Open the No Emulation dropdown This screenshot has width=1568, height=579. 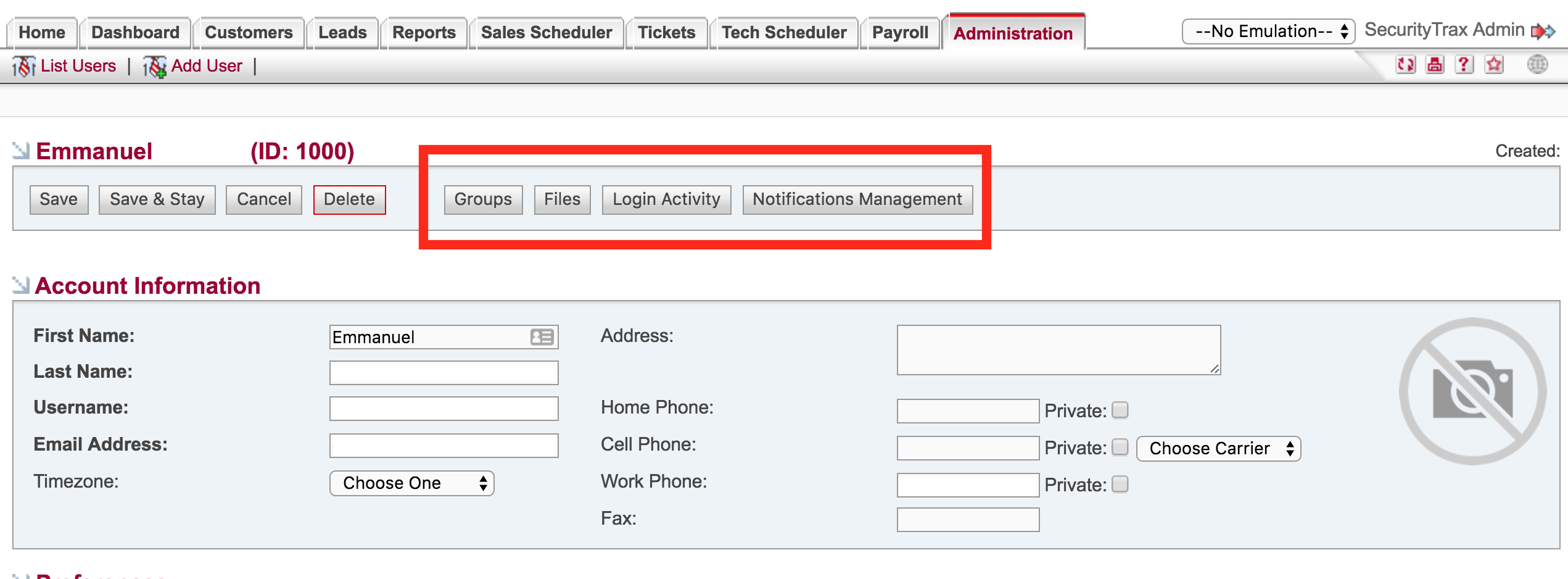coord(1268,31)
